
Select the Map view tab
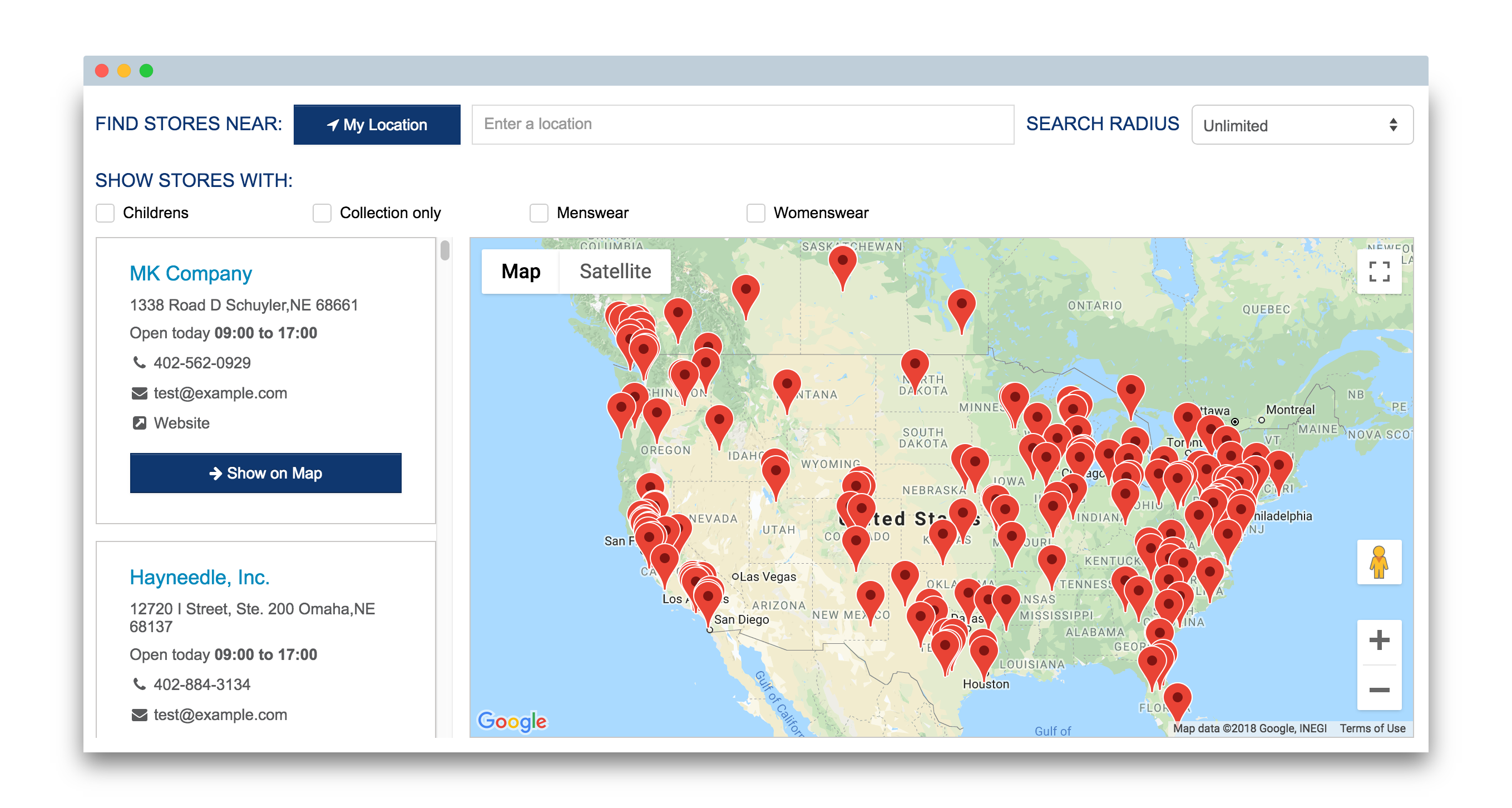point(520,272)
